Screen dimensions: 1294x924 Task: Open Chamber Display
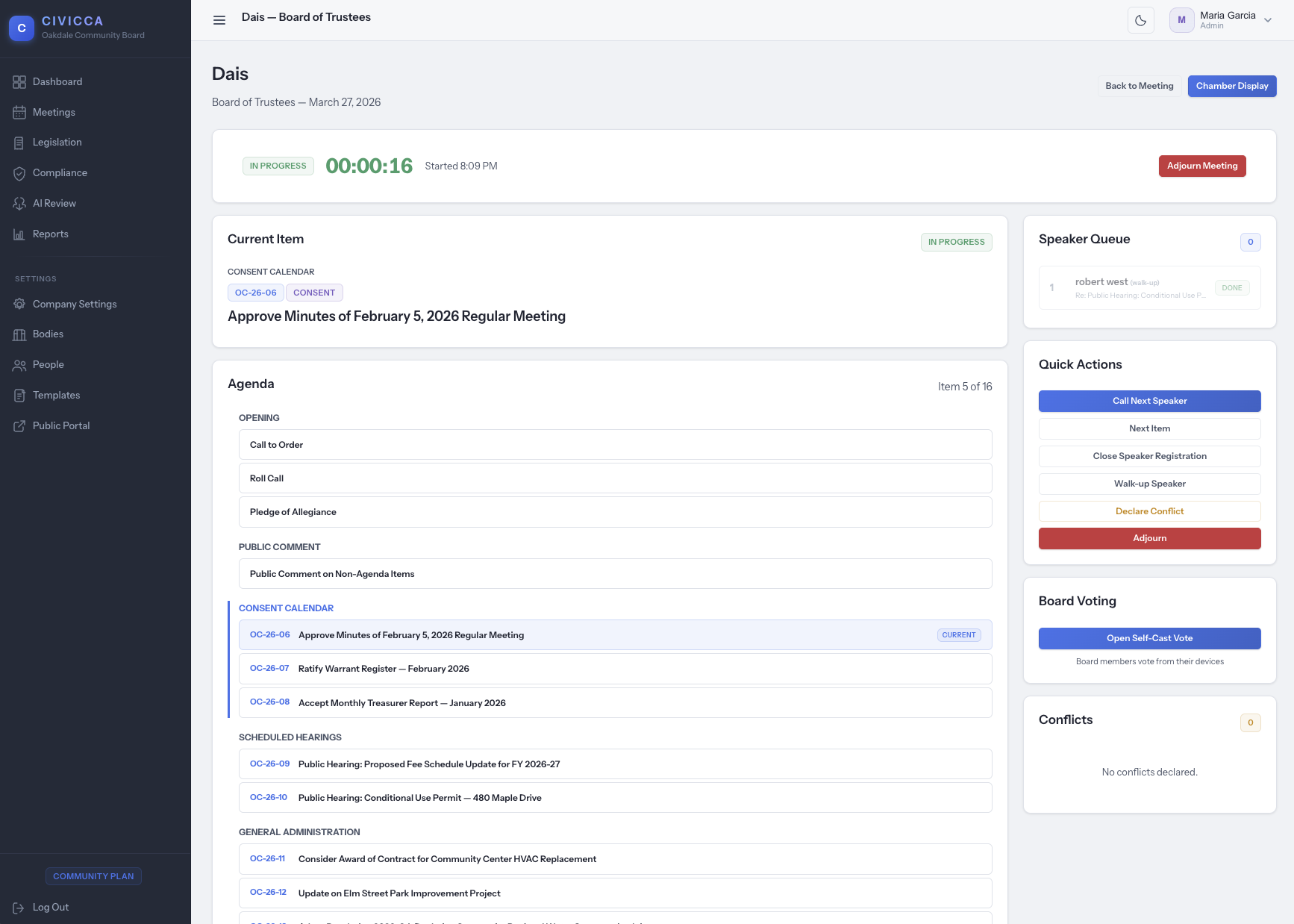[x=1231, y=86]
